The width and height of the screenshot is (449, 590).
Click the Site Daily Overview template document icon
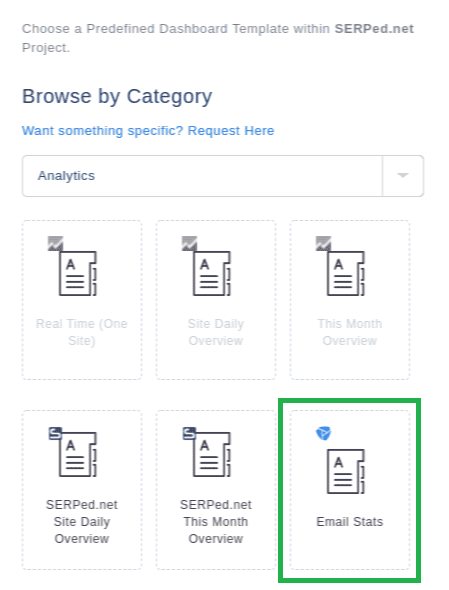212,273
